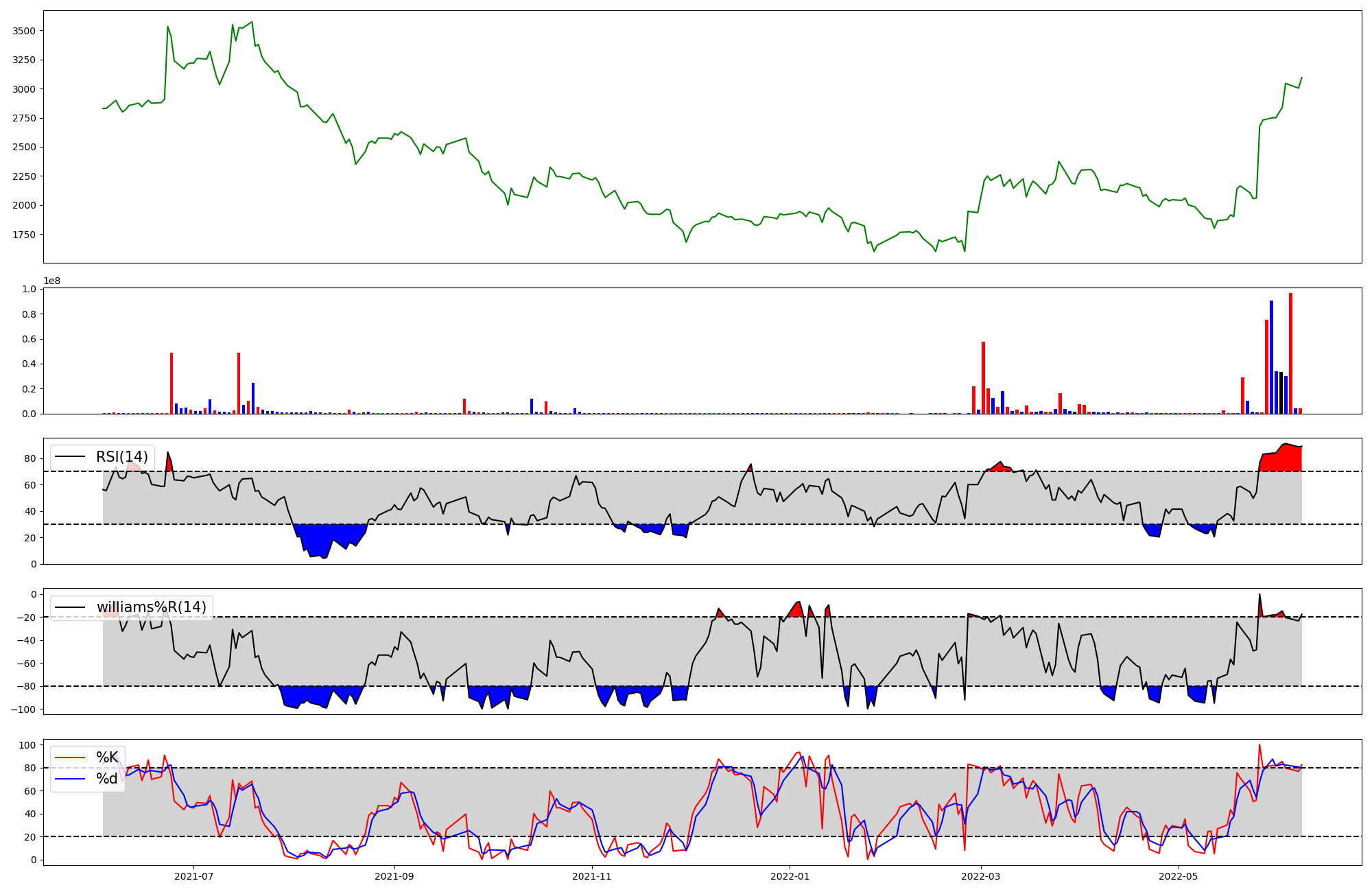Click the RSI(14) legend label
The width and height of the screenshot is (1372, 892).
point(121,458)
